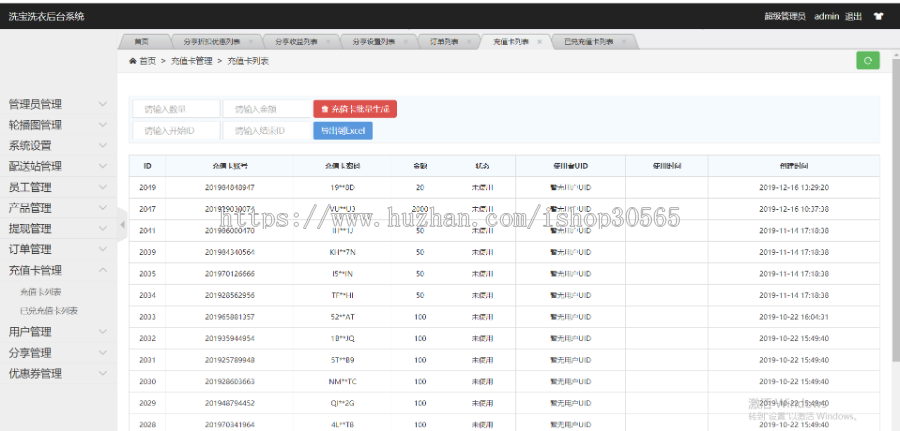Expand 订单管理 menu
The image size is (900, 431).
57,249
